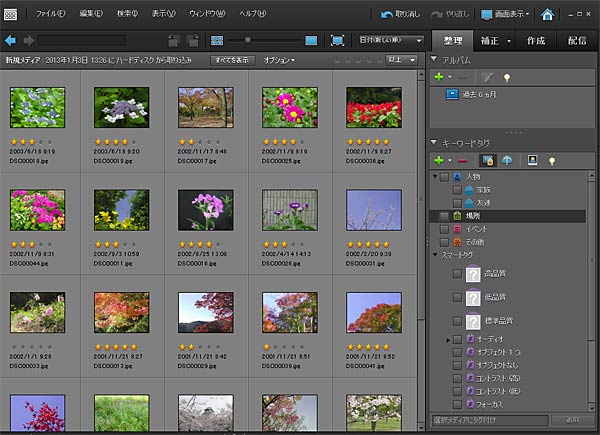The width and height of the screenshot is (600, 435).
Task: Switch to the 作成 tab
Action: (536, 41)
